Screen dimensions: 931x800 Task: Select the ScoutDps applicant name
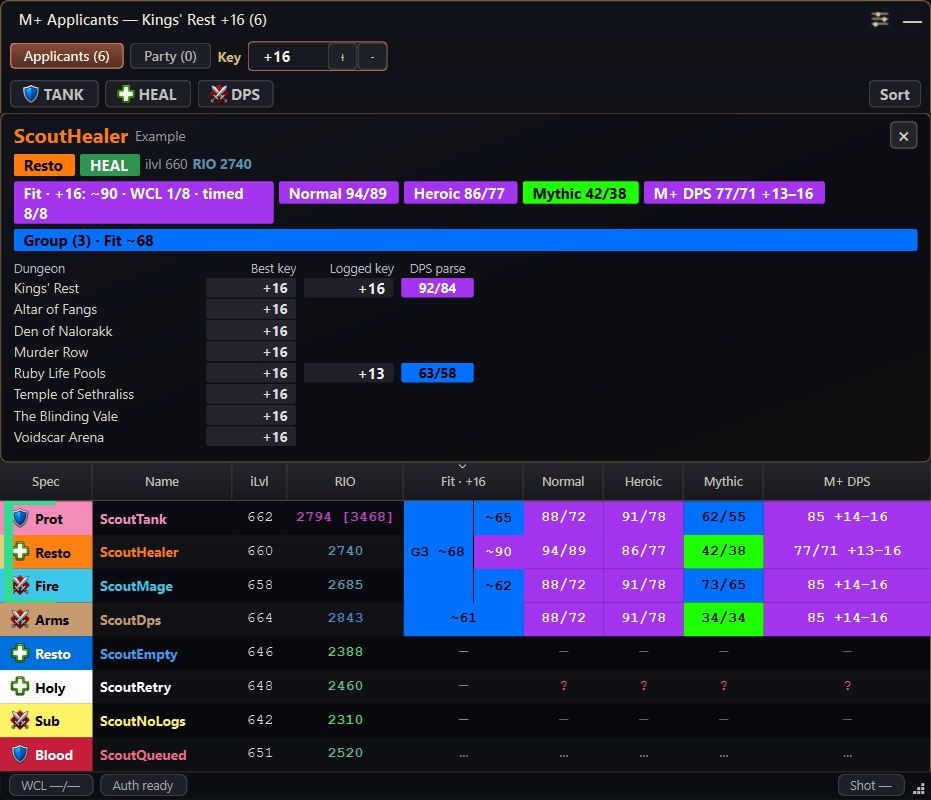pos(130,620)
